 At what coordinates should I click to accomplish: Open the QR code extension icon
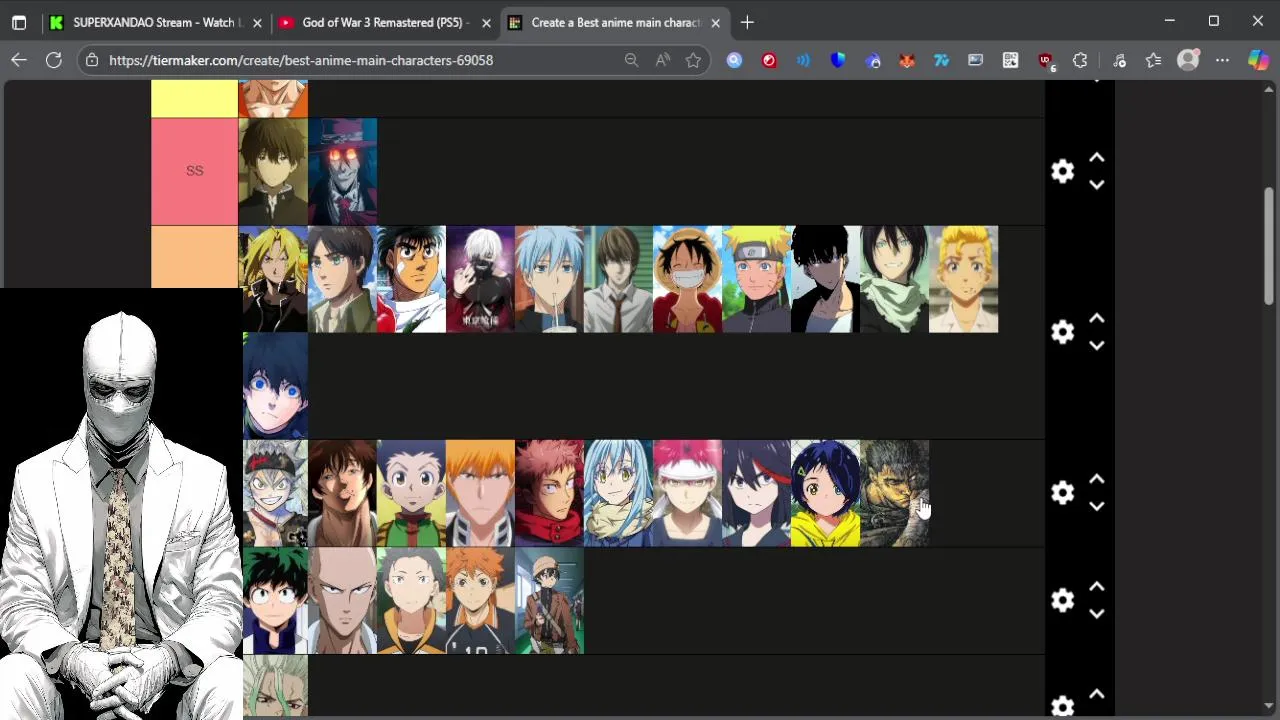coord(1010,60)
